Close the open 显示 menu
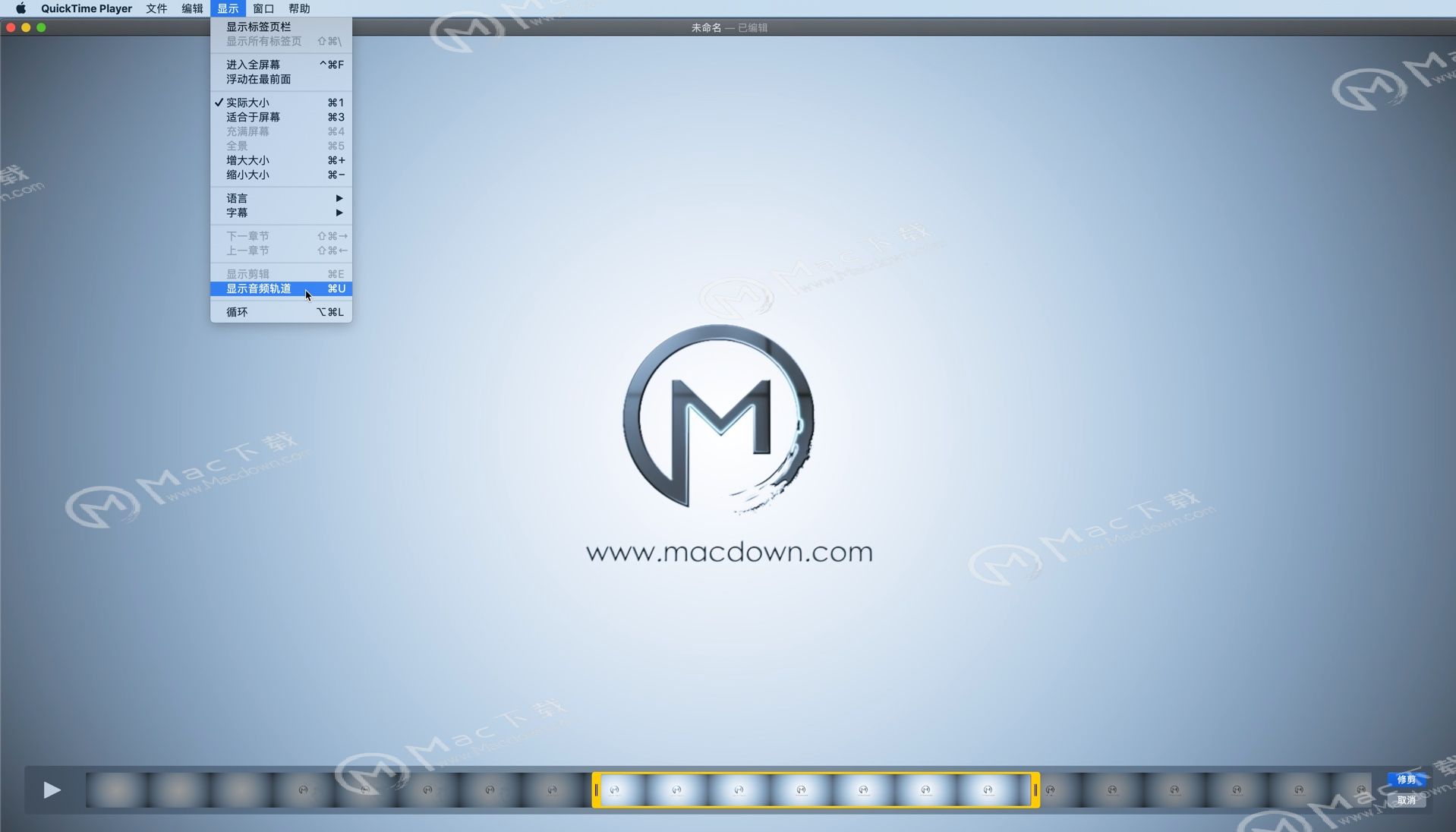The image size is (1456, 832). pyautogui.click(x=228, y=8)
